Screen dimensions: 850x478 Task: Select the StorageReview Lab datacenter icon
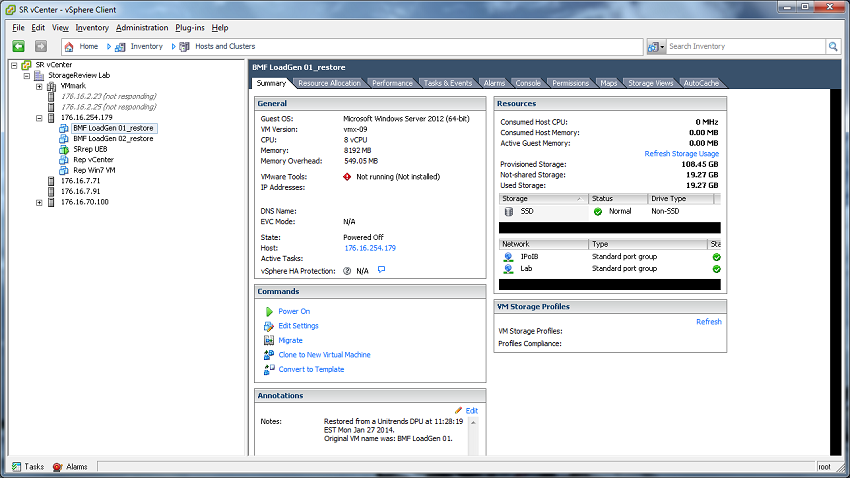point(39,75)
